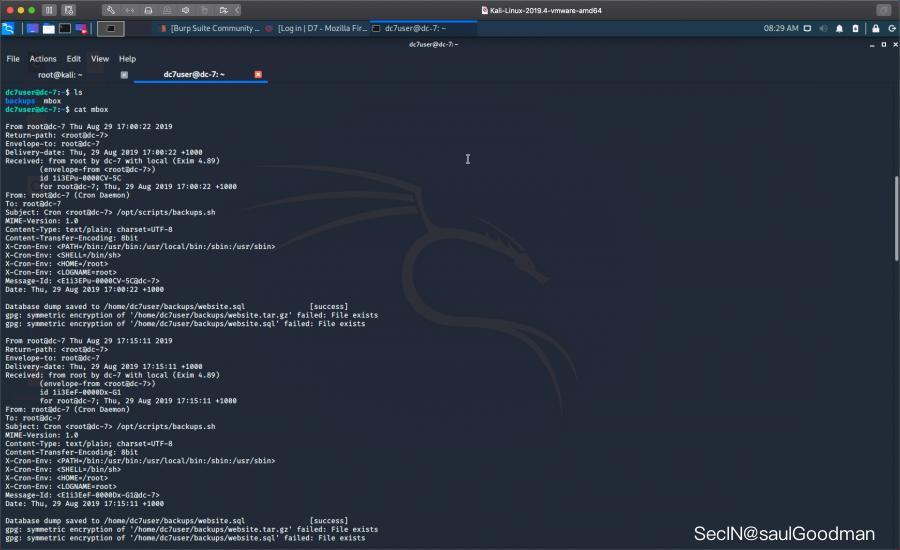Open the File menu in terminal
The width and height of the screenshot is (900, 550).
13,59
